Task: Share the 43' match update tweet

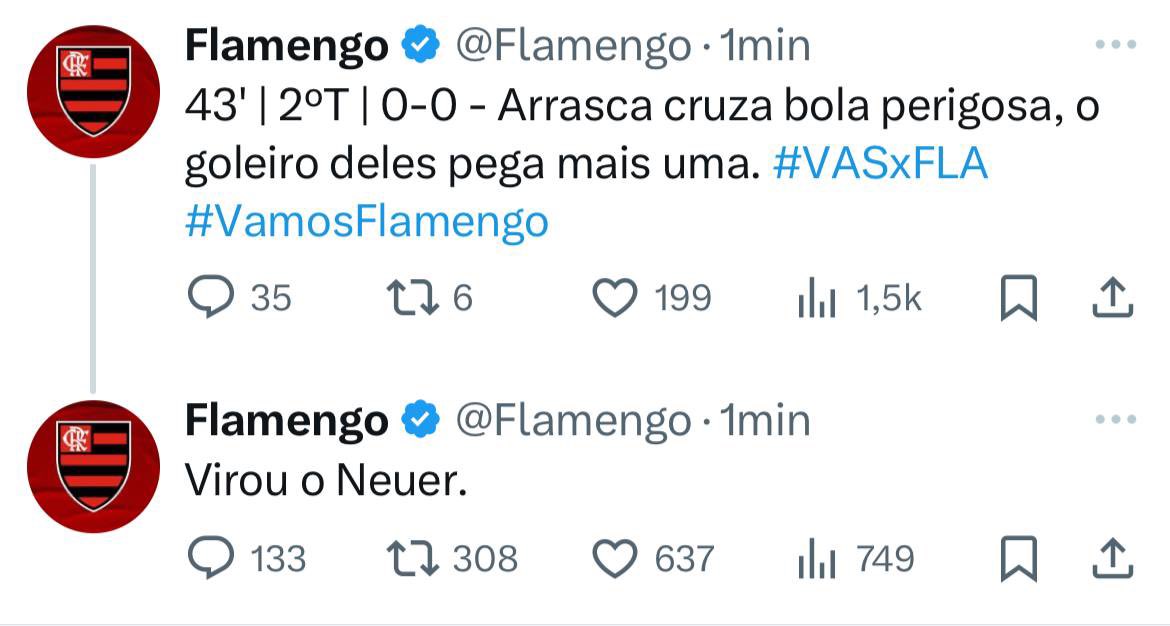Action: coord(1110,298)
